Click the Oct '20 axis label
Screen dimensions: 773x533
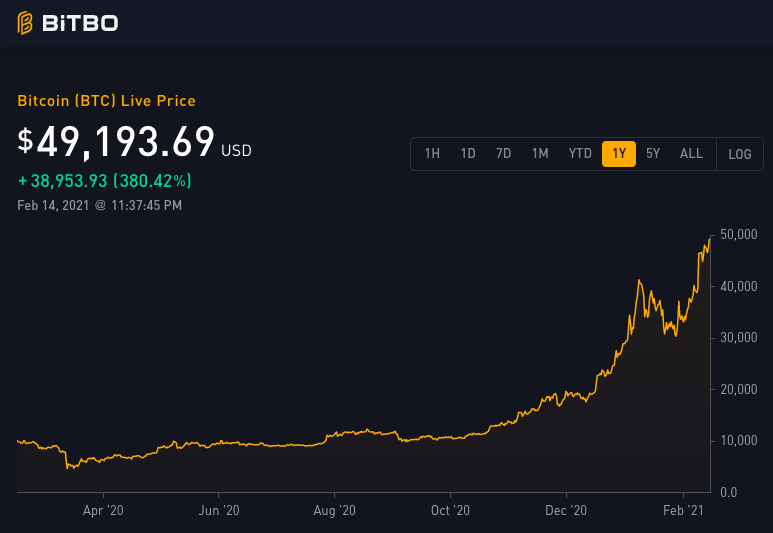pyautogui.click(x=450, y=510)
